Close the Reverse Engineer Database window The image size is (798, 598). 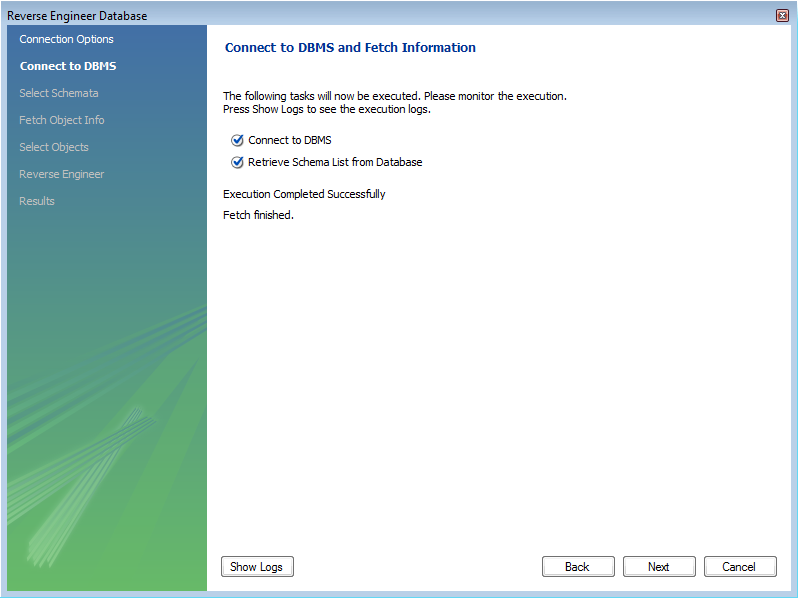pyautogui.click(x=782, y=16)
